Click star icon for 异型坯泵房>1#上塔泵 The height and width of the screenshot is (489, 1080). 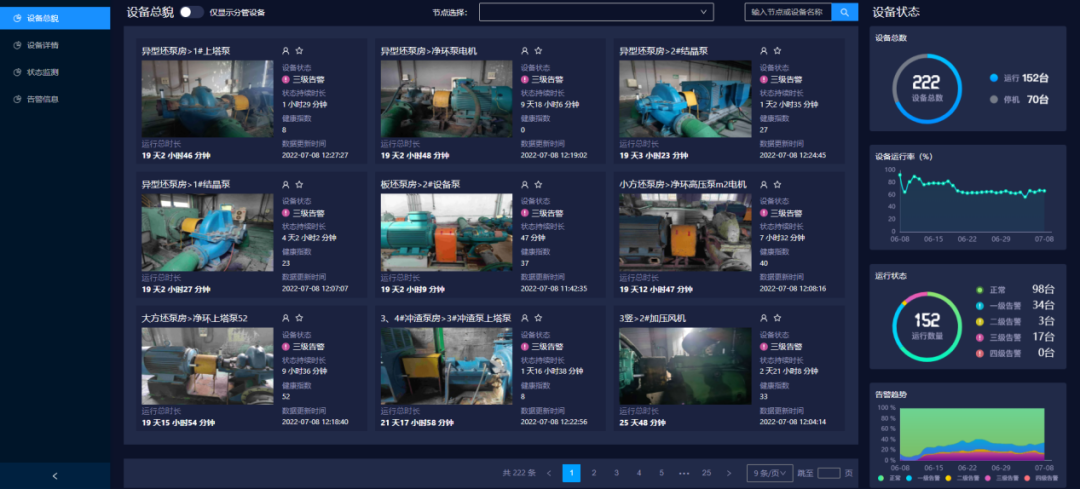tap(300, 50)
